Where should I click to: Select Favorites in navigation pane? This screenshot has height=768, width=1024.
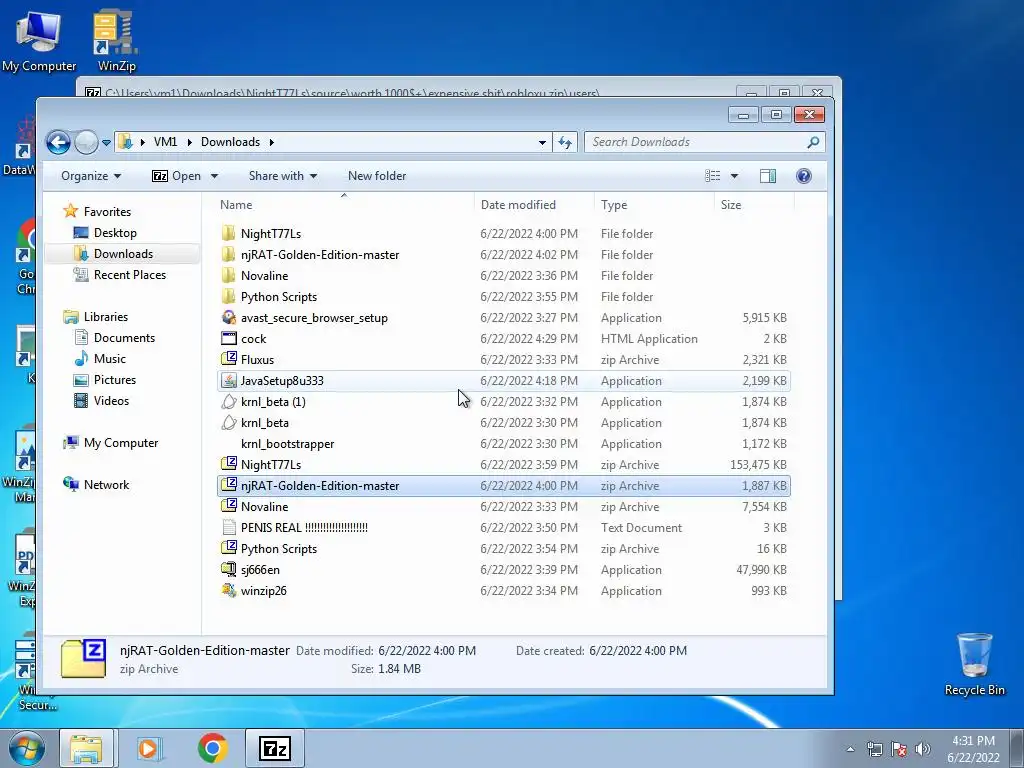click(x=97, y=212)
